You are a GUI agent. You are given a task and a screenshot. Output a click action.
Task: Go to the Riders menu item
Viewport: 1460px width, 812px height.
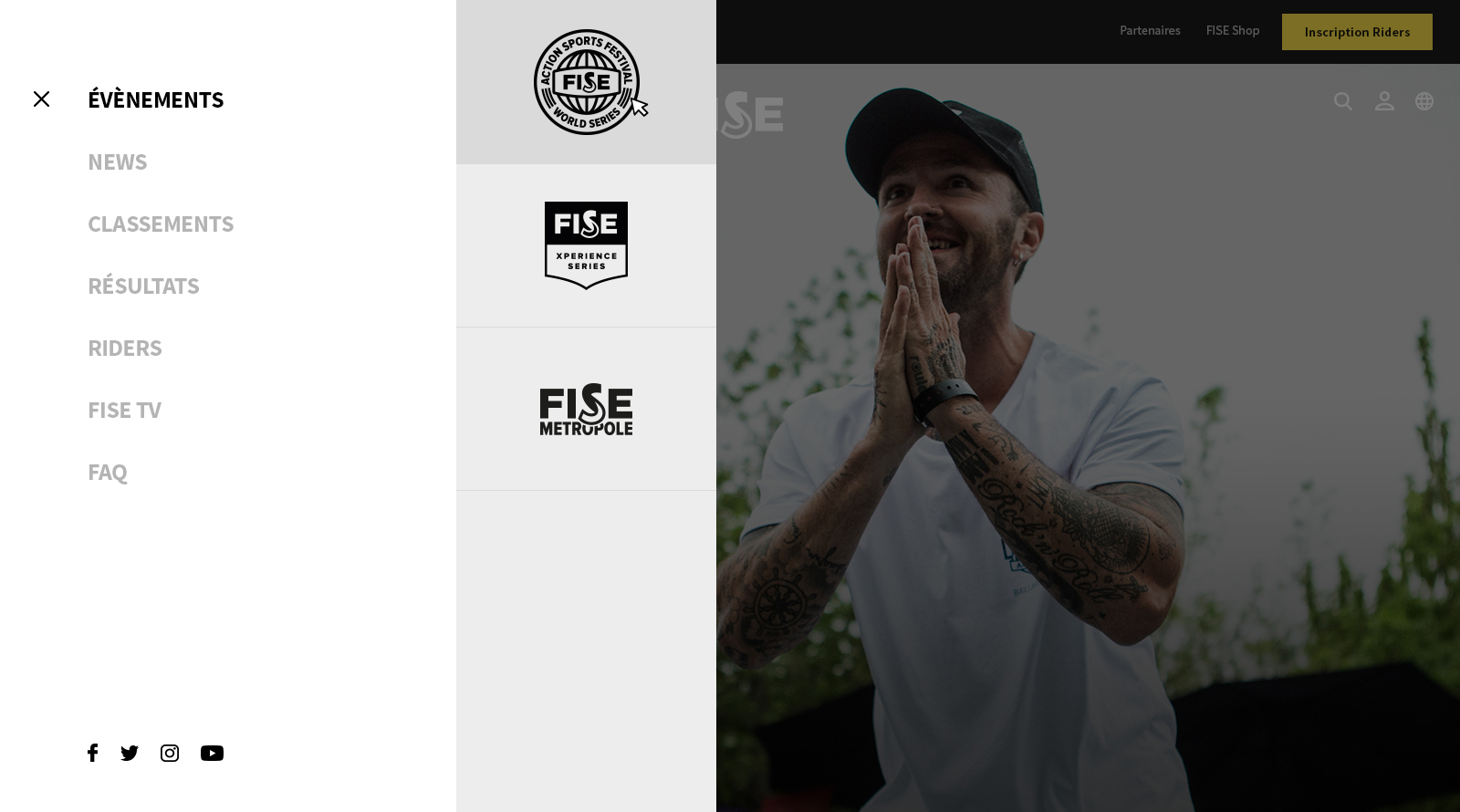(125, 348)
